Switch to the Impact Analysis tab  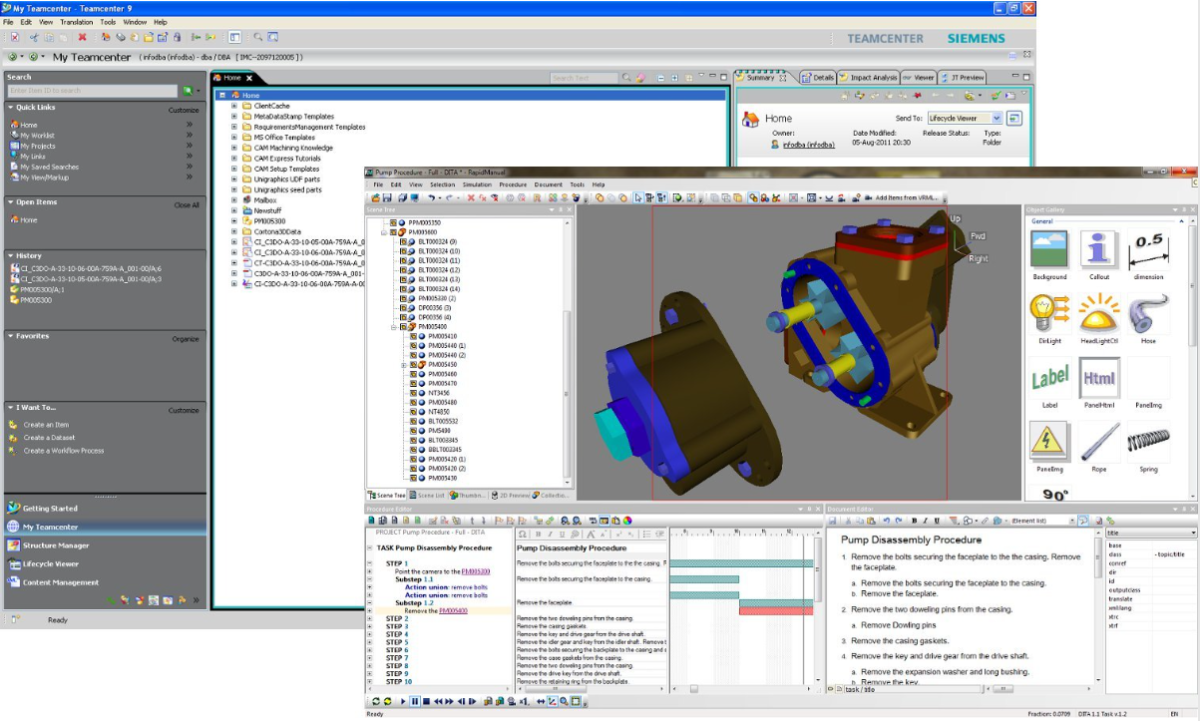[x=868, y=77]
